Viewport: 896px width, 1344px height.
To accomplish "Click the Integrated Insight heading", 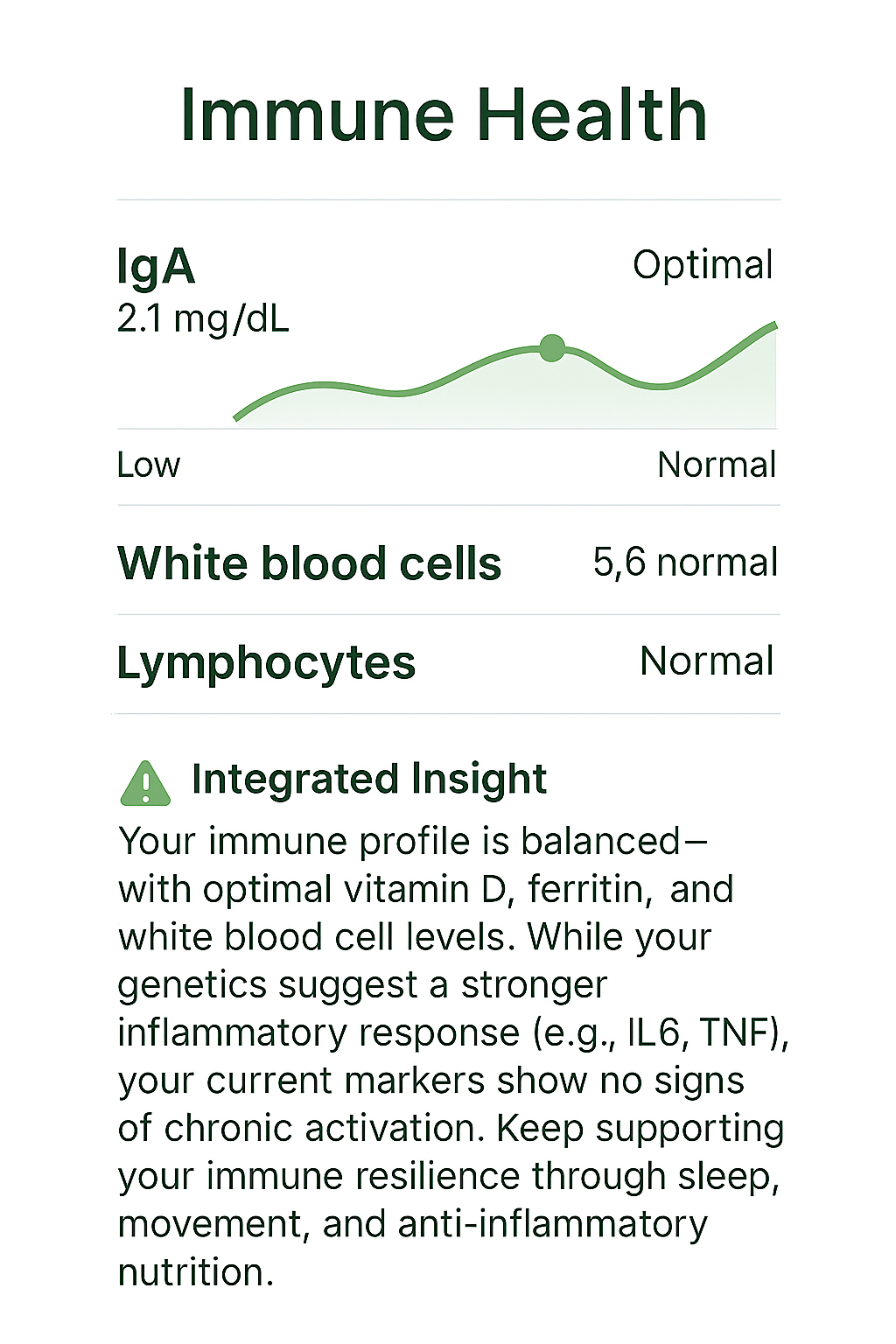I will coord(368,779).
